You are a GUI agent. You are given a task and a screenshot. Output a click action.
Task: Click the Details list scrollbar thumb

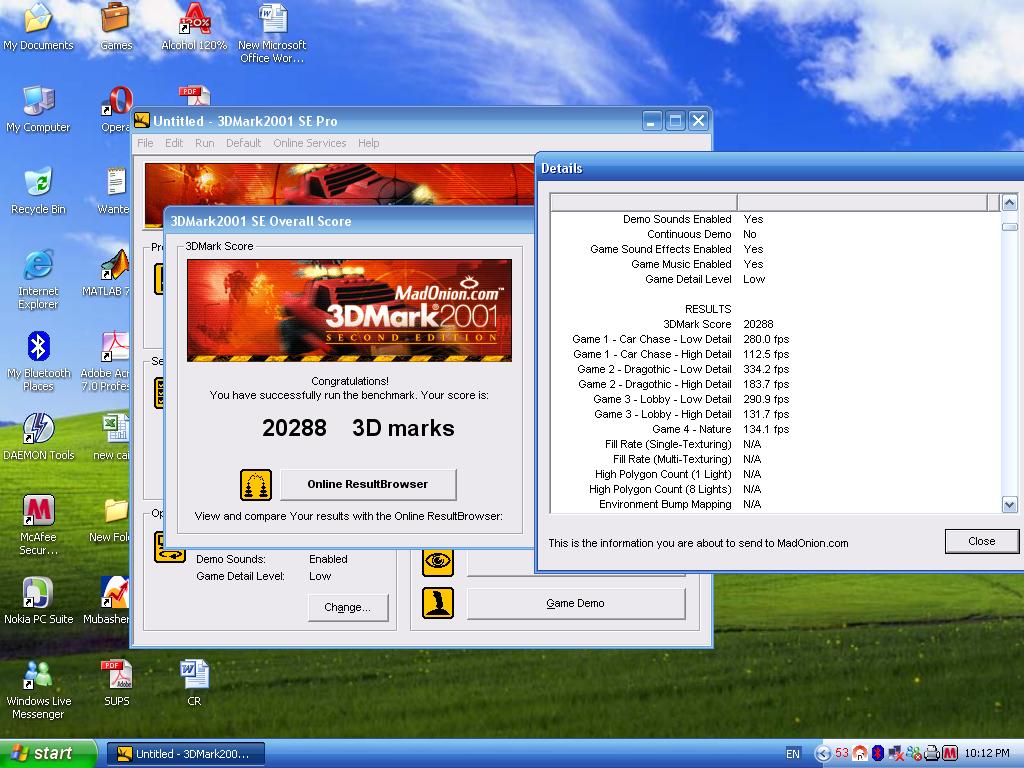1010,227
